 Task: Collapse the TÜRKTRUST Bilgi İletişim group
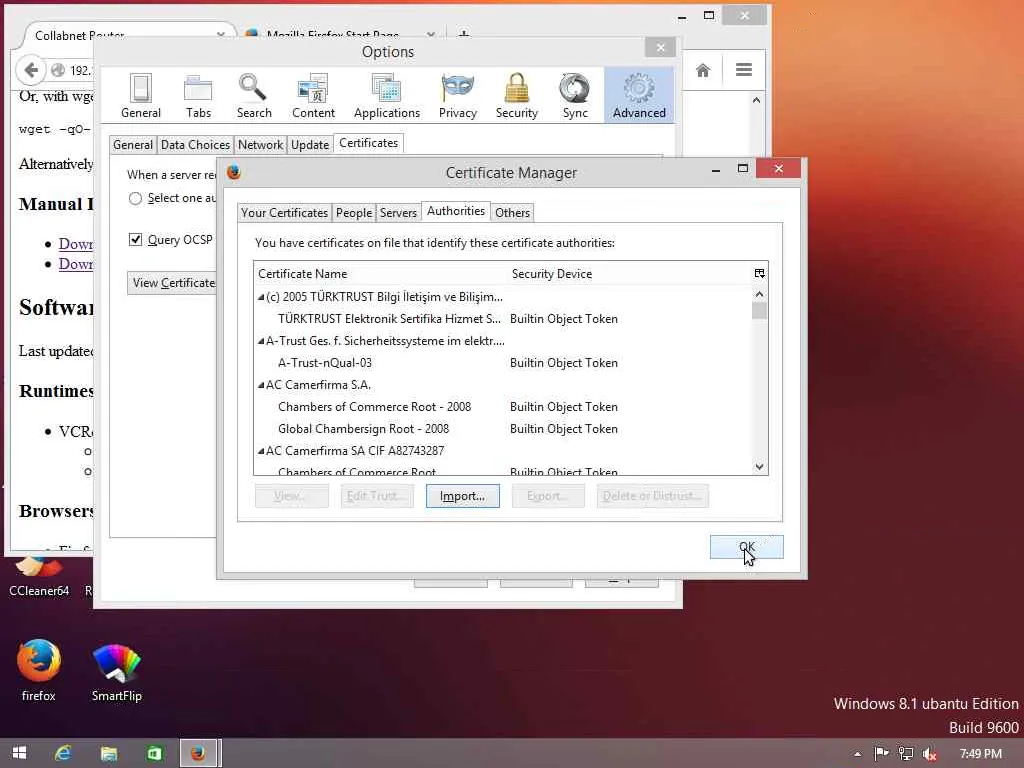pyautogui.click(x=261, y=297)
